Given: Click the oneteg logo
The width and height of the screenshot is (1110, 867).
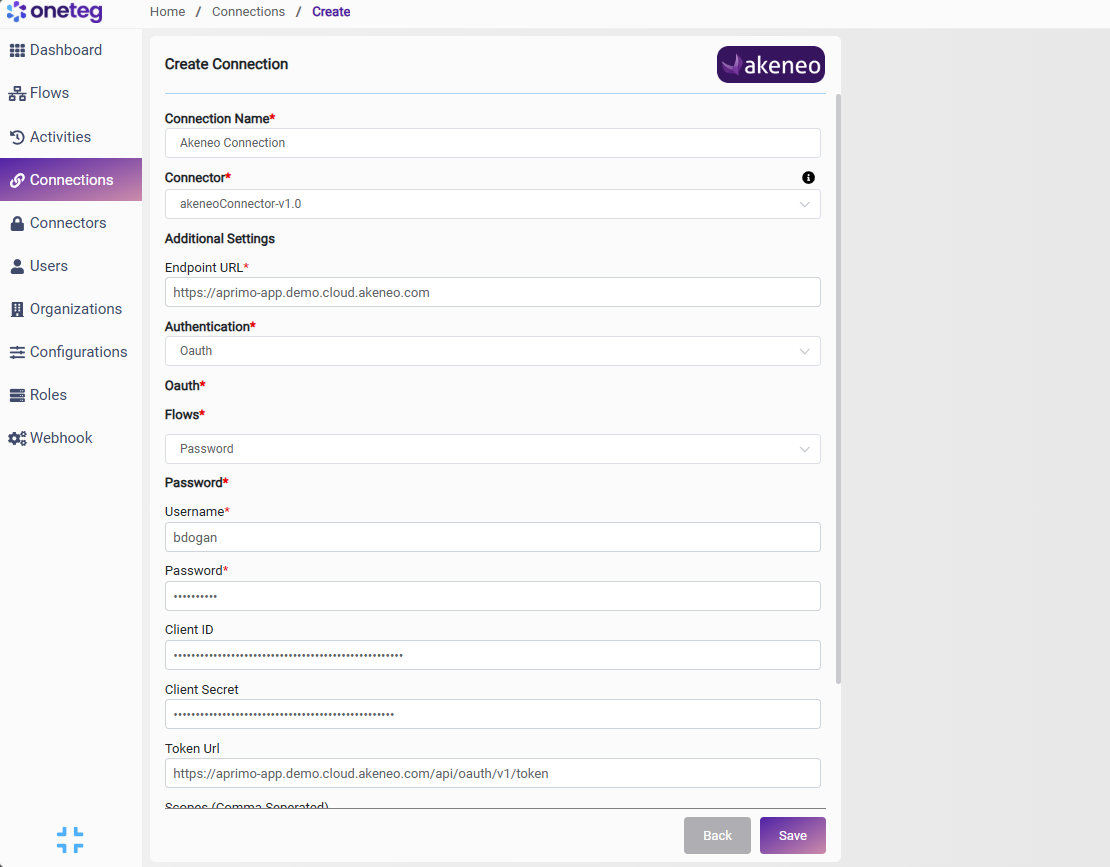Looking at the screenshot, I should click(55, 11).
